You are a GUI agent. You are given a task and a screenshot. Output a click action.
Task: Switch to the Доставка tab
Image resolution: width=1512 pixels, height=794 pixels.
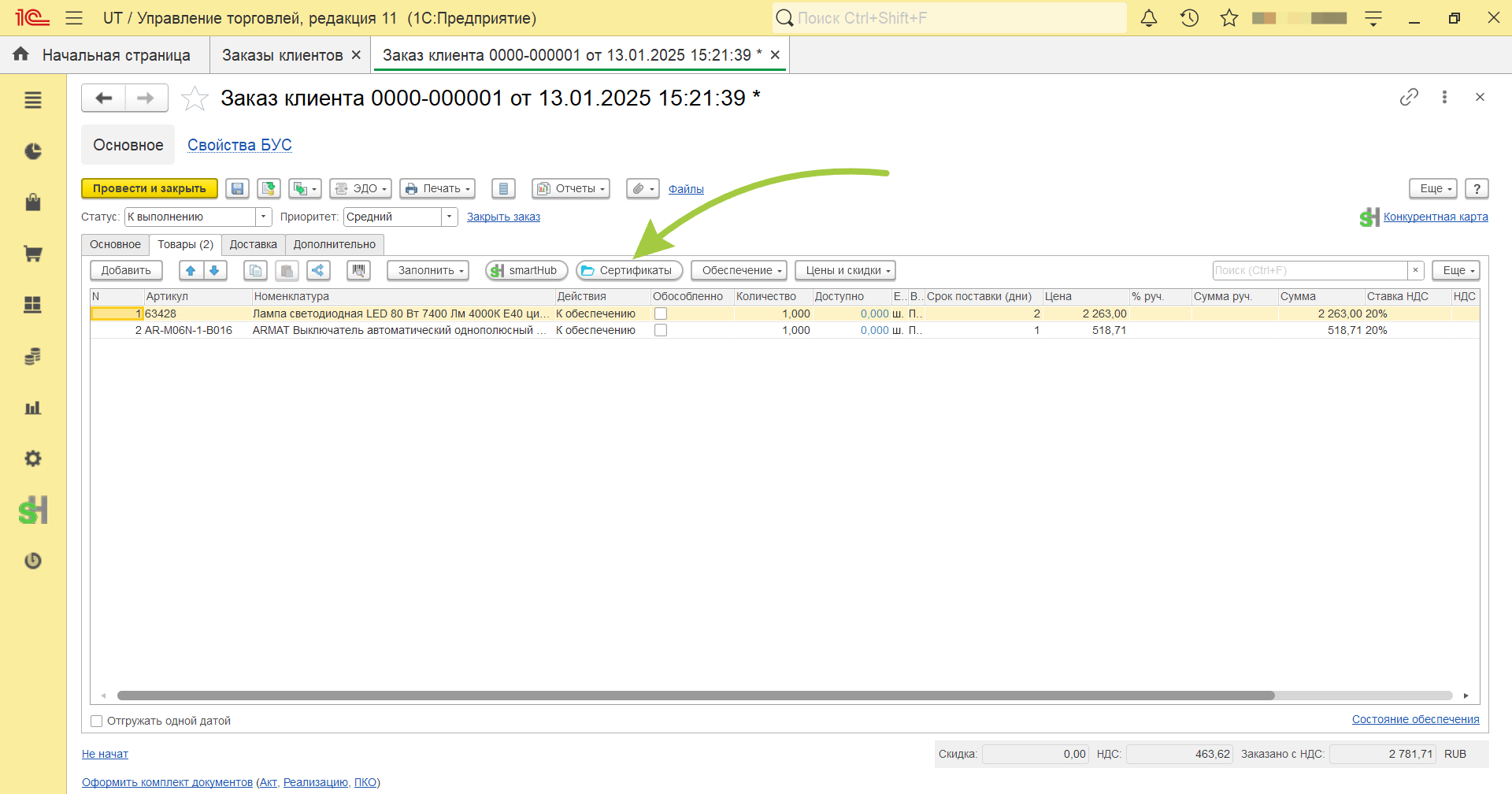[254, 245]
